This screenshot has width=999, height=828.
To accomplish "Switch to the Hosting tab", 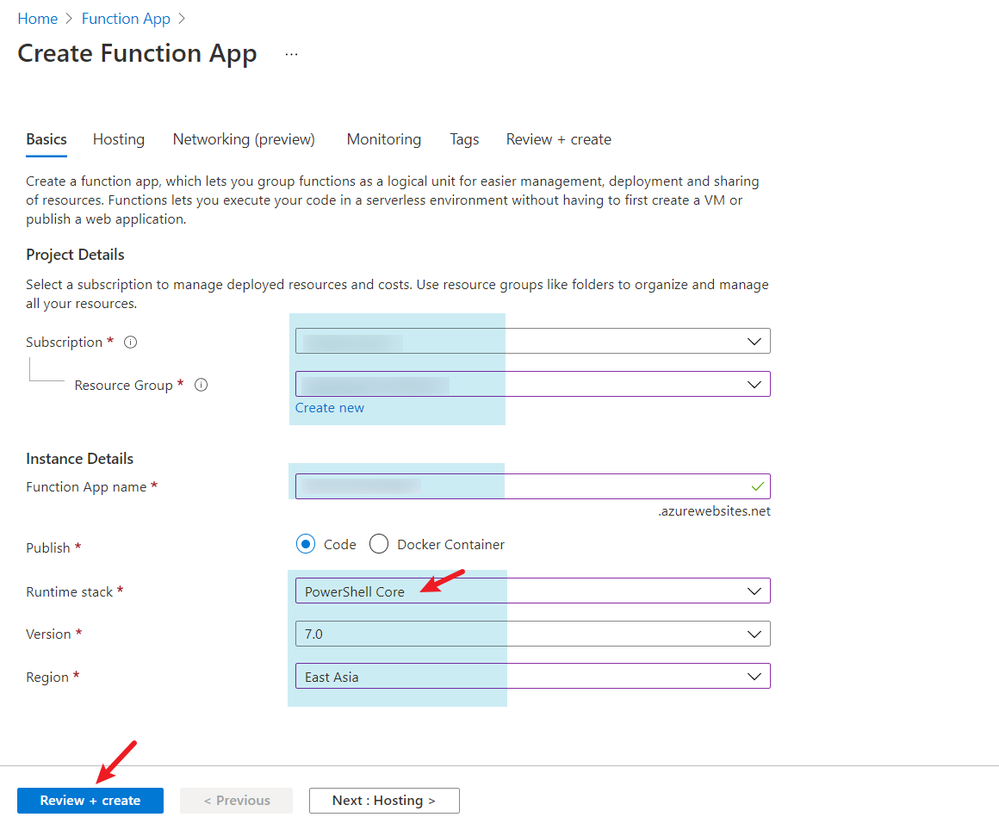I will (119, 139).
